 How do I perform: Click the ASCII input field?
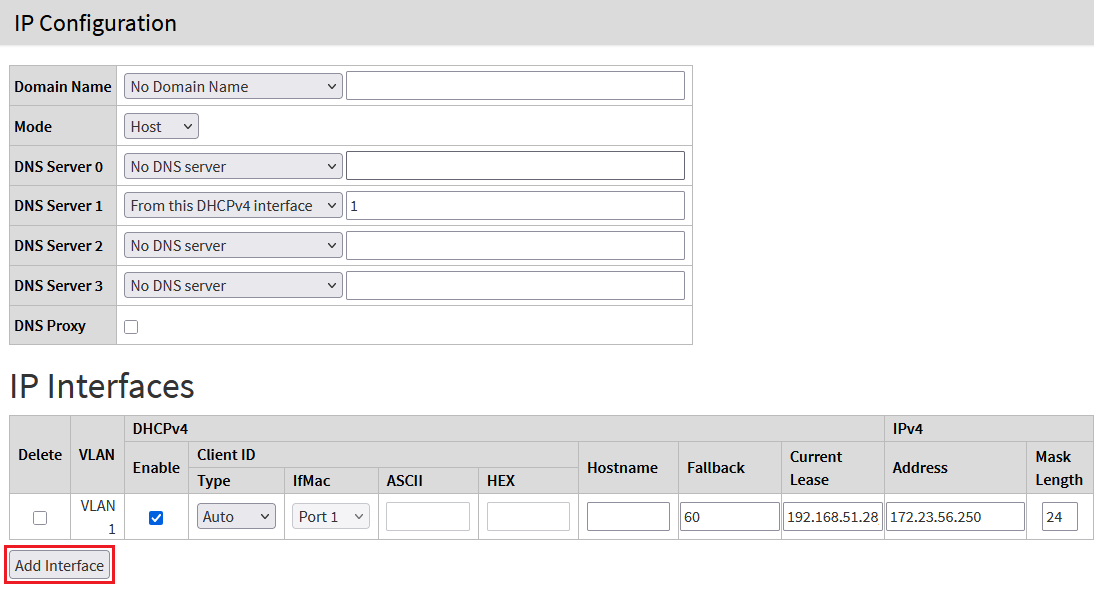(428, 516)
